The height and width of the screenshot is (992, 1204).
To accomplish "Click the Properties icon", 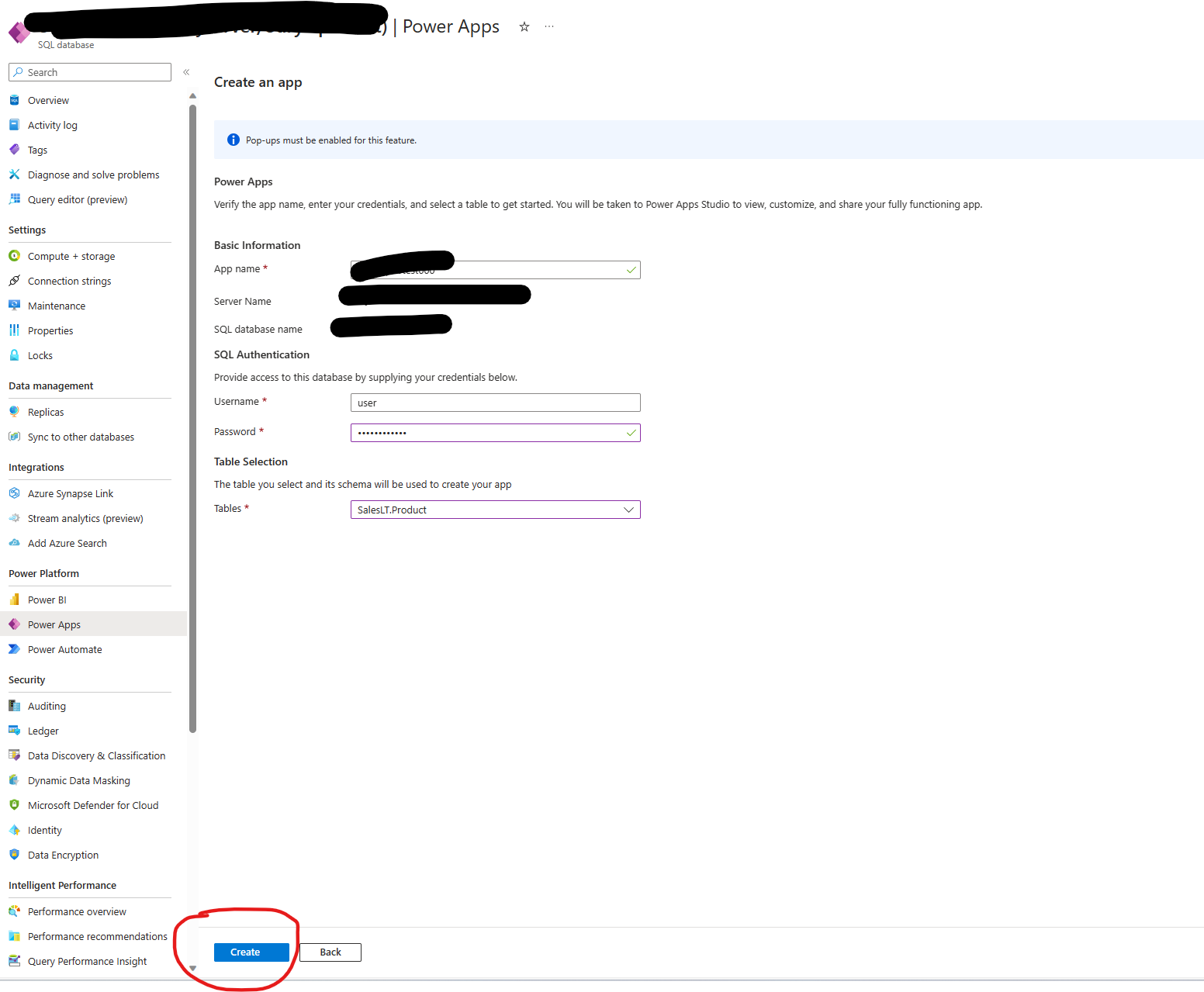I will 14,330.
